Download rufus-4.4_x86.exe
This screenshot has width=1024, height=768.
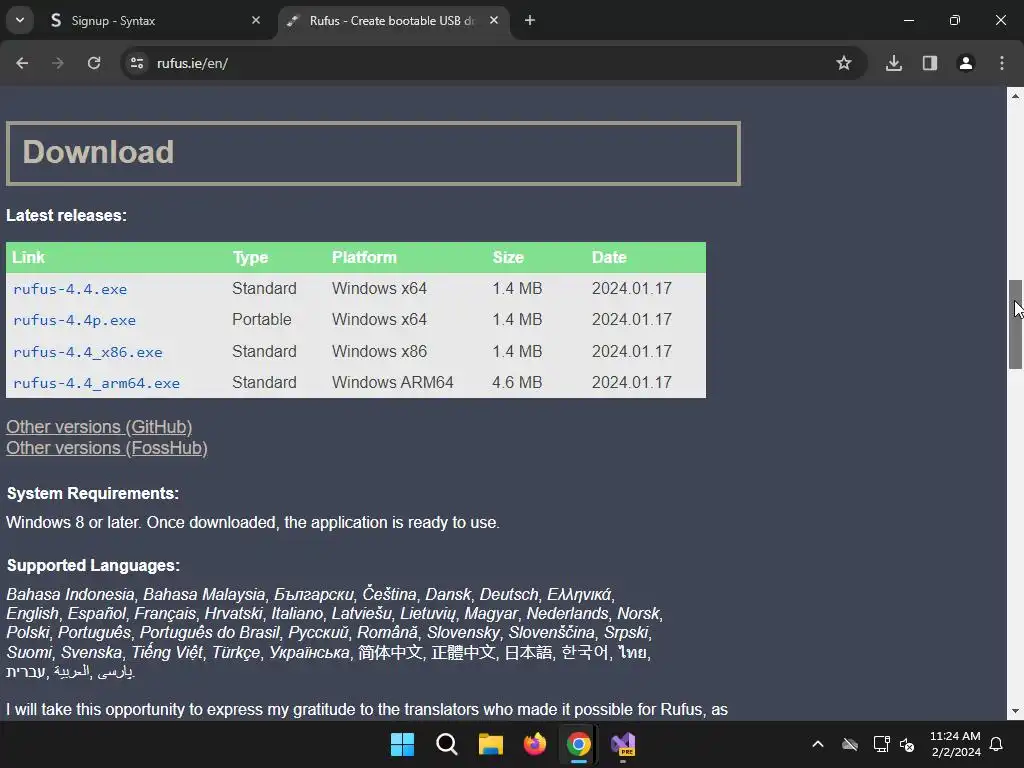click(x=88, y=352)
